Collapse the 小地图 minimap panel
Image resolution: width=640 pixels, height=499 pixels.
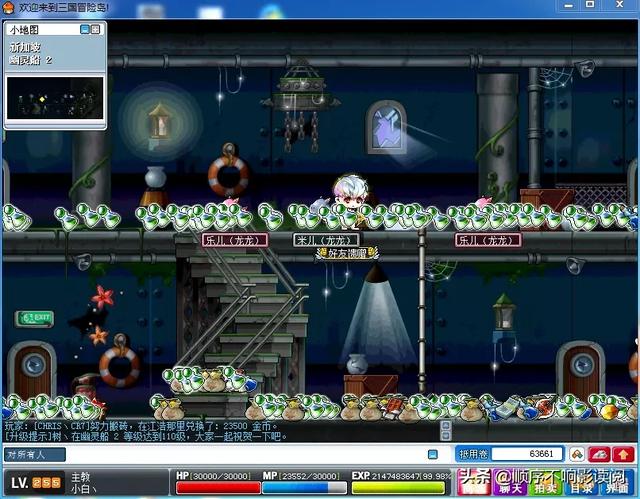[84, 29]
